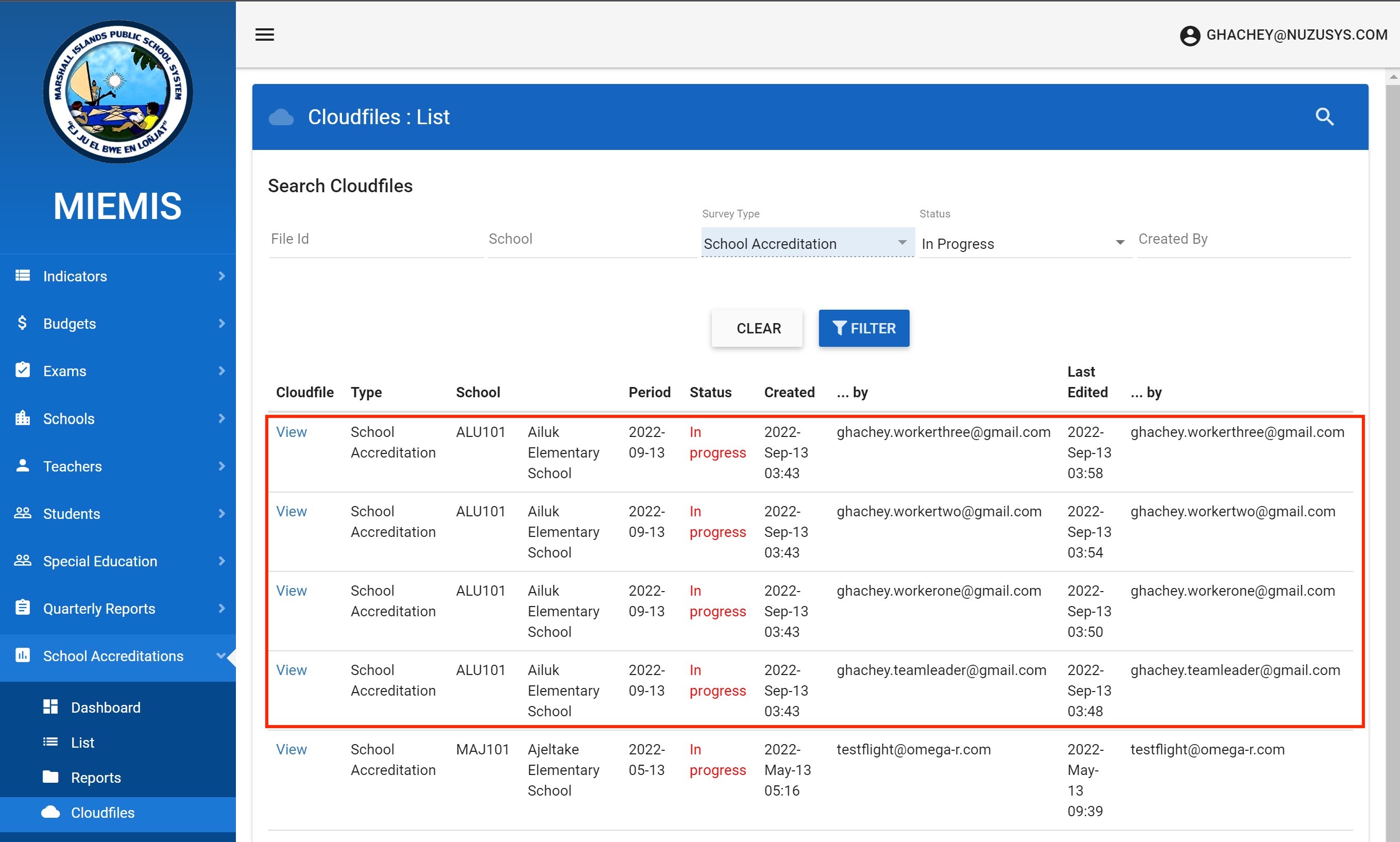The height and width of the screenshot is (842, 1400).
Task: Open View link for workerthree cloudfile
Action: click(x=292, y=432)
